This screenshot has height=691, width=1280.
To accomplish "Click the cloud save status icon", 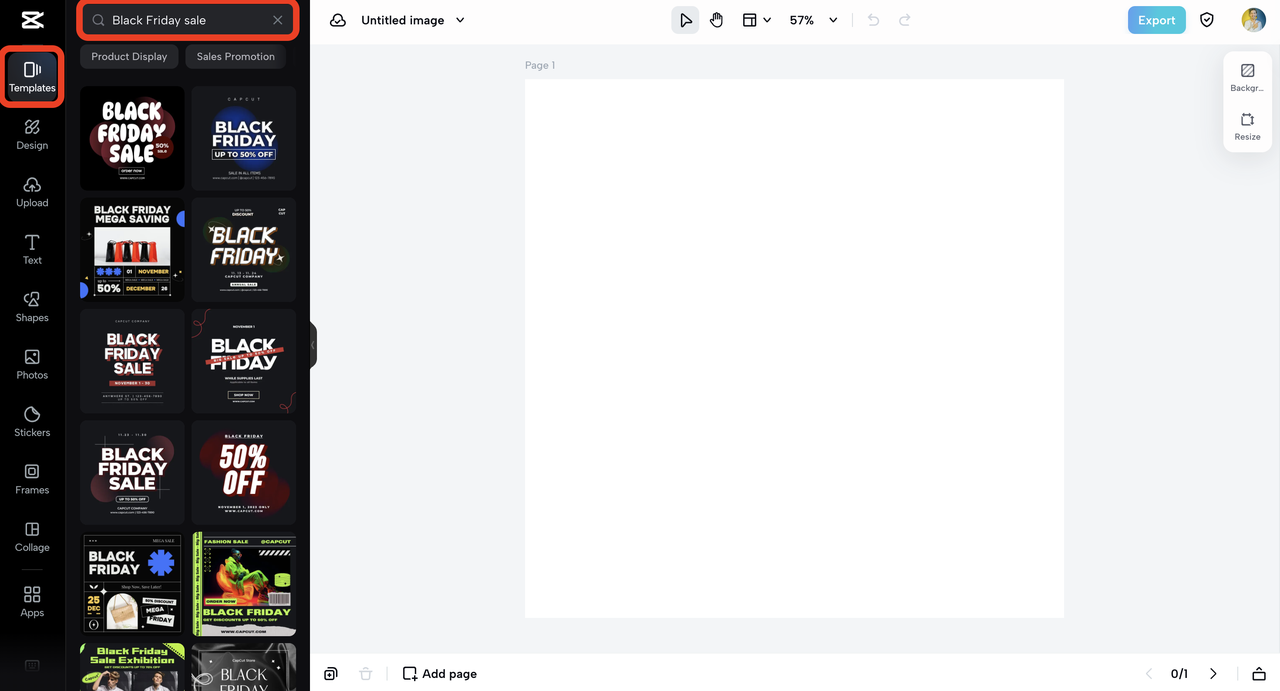I will (338, 20).
